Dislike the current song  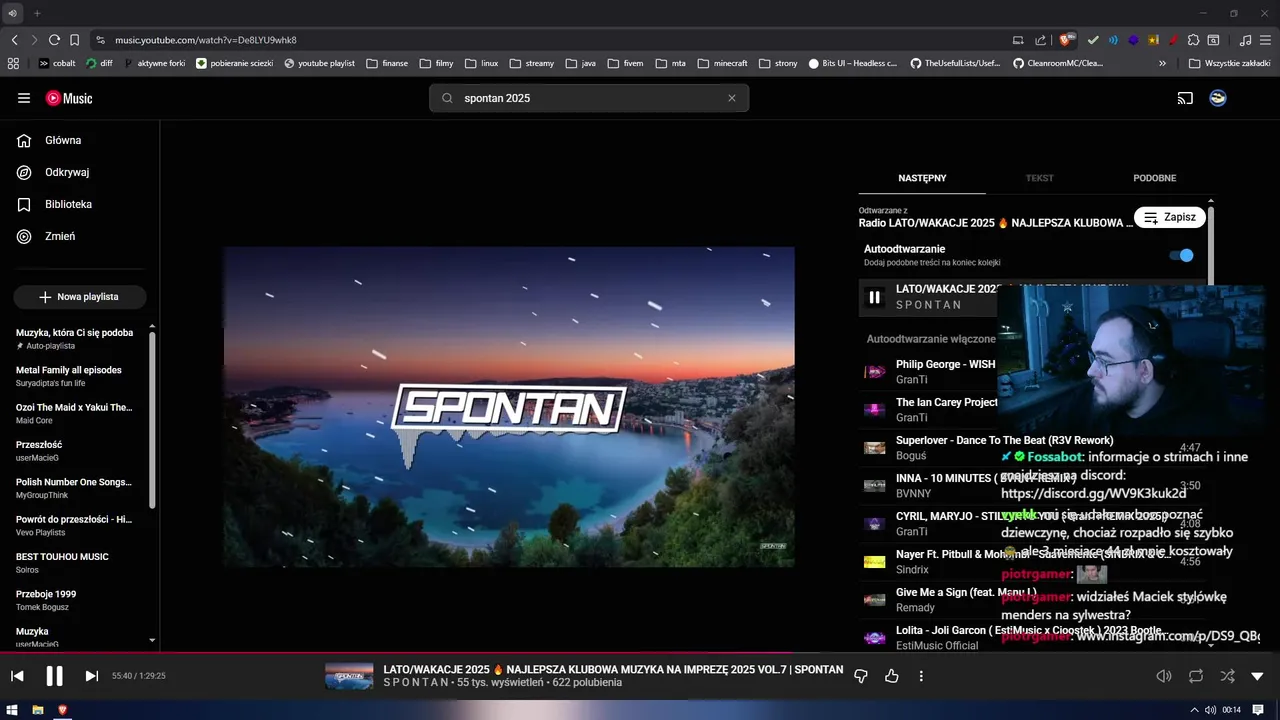[x=861, y=676]
